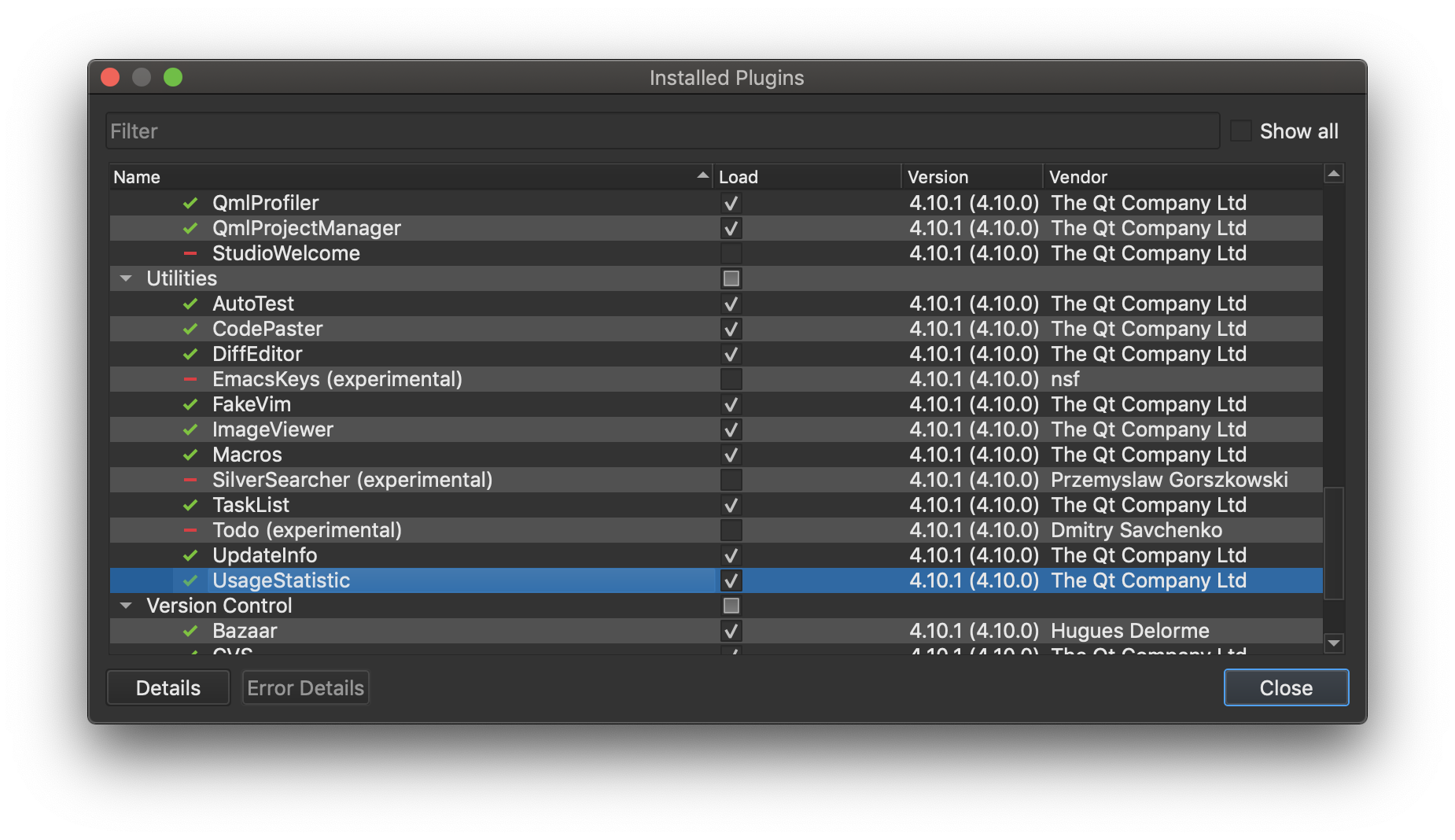Click the green checkmark icon beside TaskList
The height and width of the screenshot is (840, 1455).
click(x=190, y=505)
